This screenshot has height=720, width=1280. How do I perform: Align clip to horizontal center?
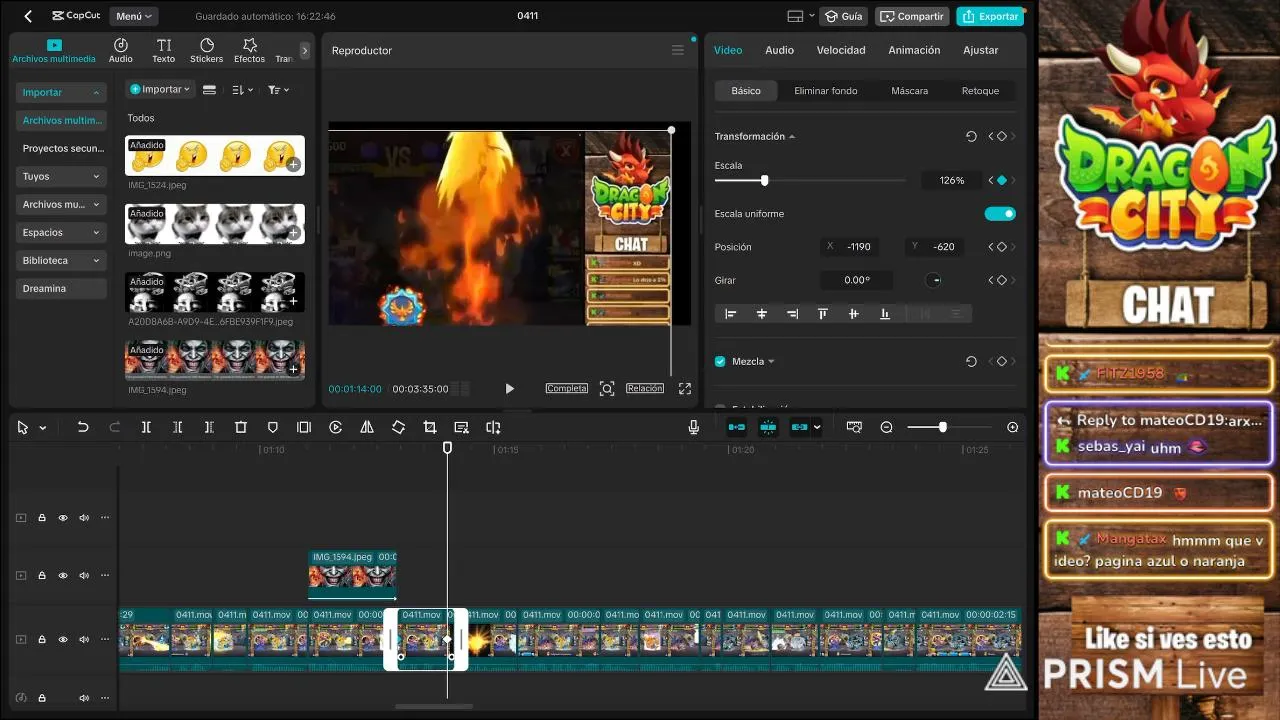(x=762, y=314)
